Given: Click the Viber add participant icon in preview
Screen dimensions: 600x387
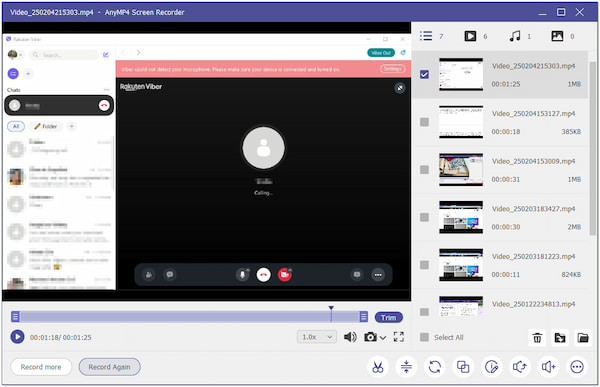Looking at the screenshot, I should (x=149, y=274).
